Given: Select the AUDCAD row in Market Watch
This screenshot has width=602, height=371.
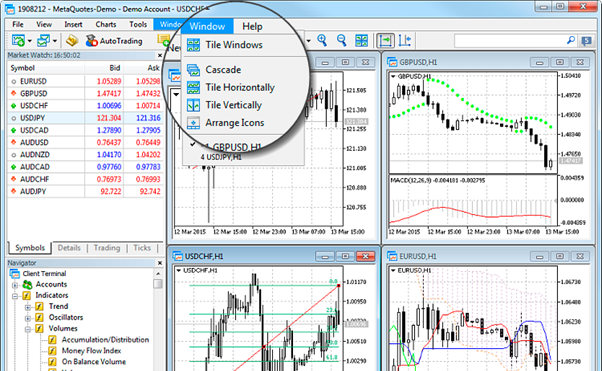Looking at the screenshot, I should tap(85, 167).
